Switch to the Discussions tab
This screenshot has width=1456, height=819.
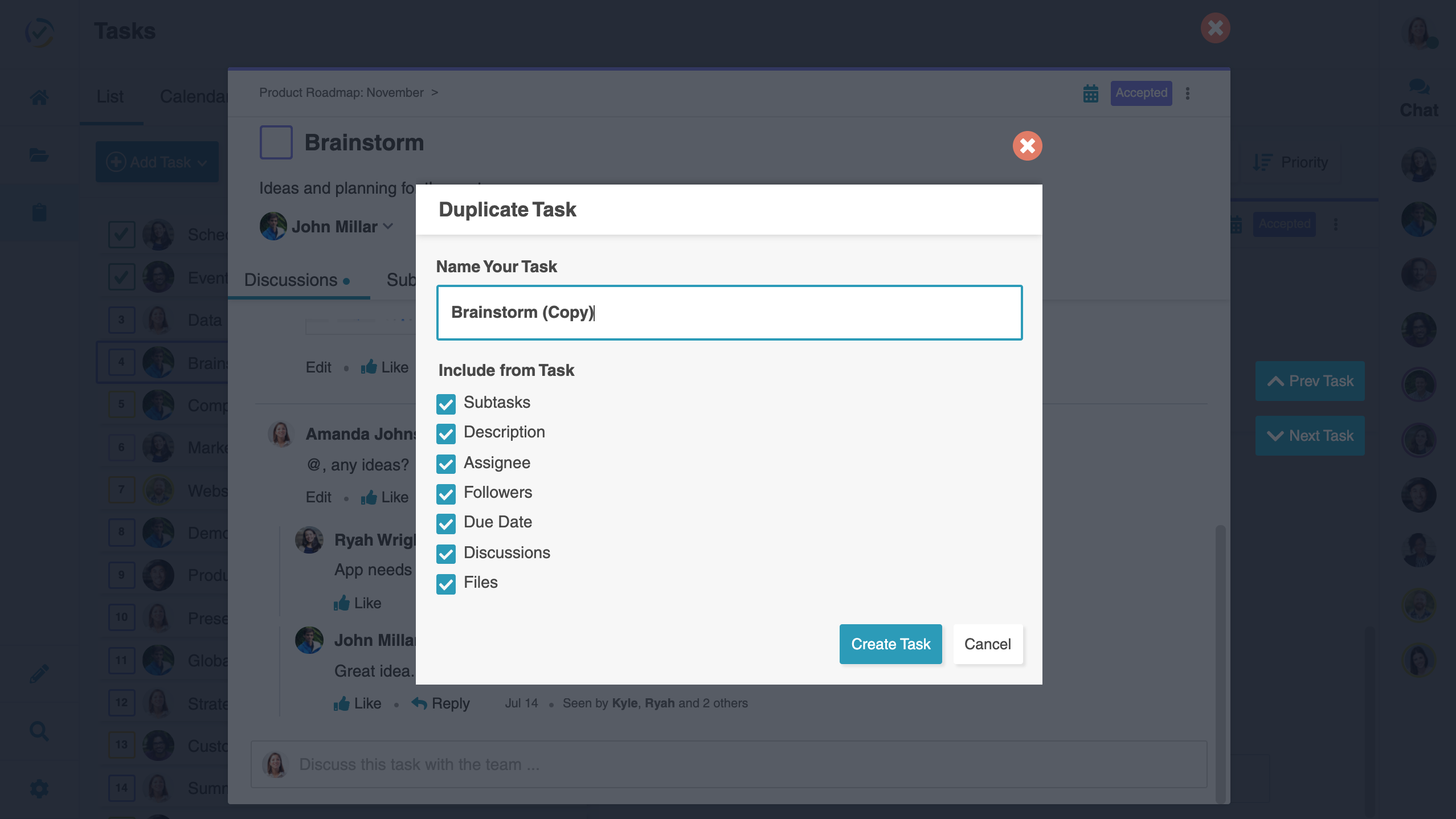click(x=289, y=279)
